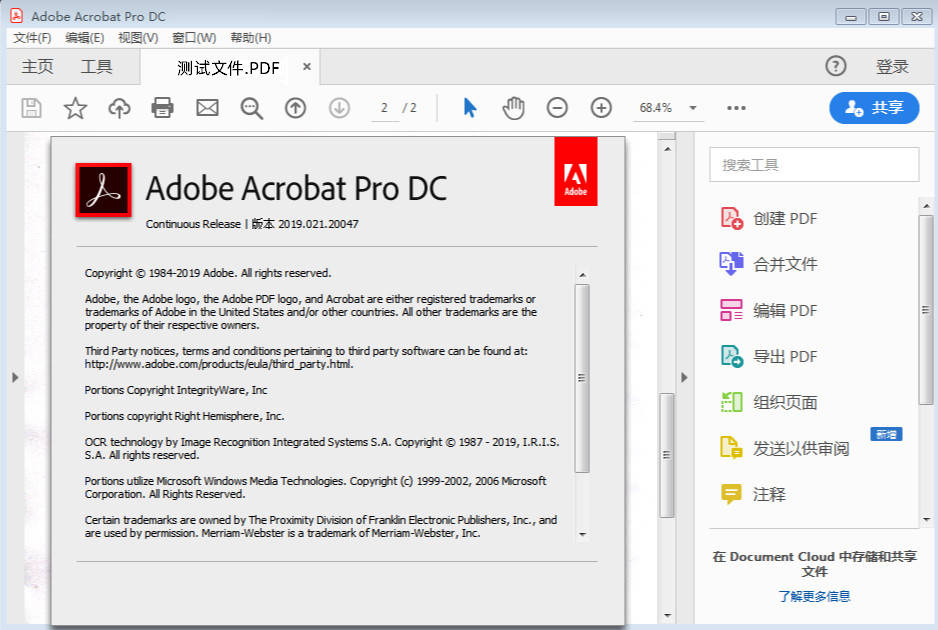Open the 文件(F) menu
938x630 pixels.
click(32, 38)
